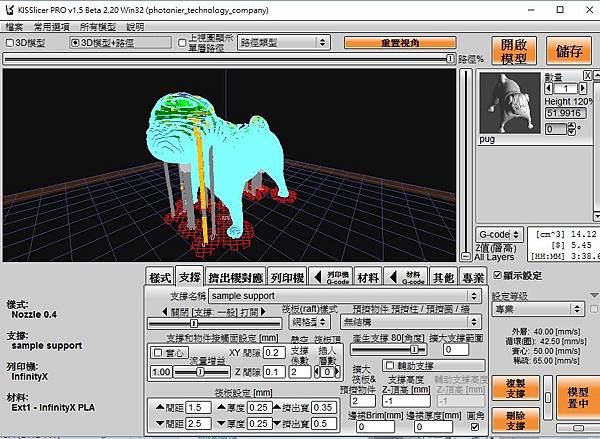Click the 重置視角 button
This screenshot has height=439, width=600.
tap(400, 42)
